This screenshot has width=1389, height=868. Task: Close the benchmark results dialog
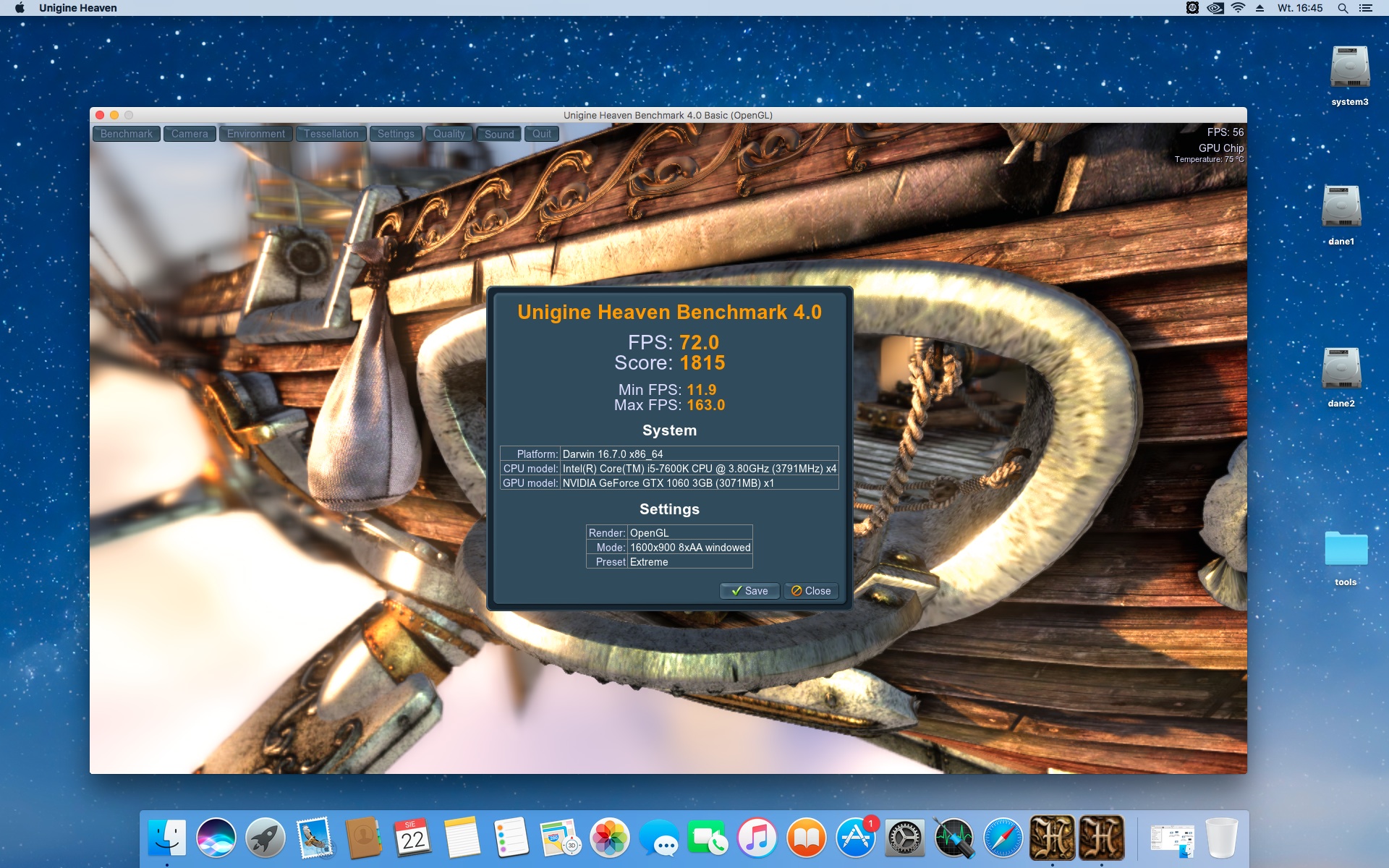pos(811,591)
